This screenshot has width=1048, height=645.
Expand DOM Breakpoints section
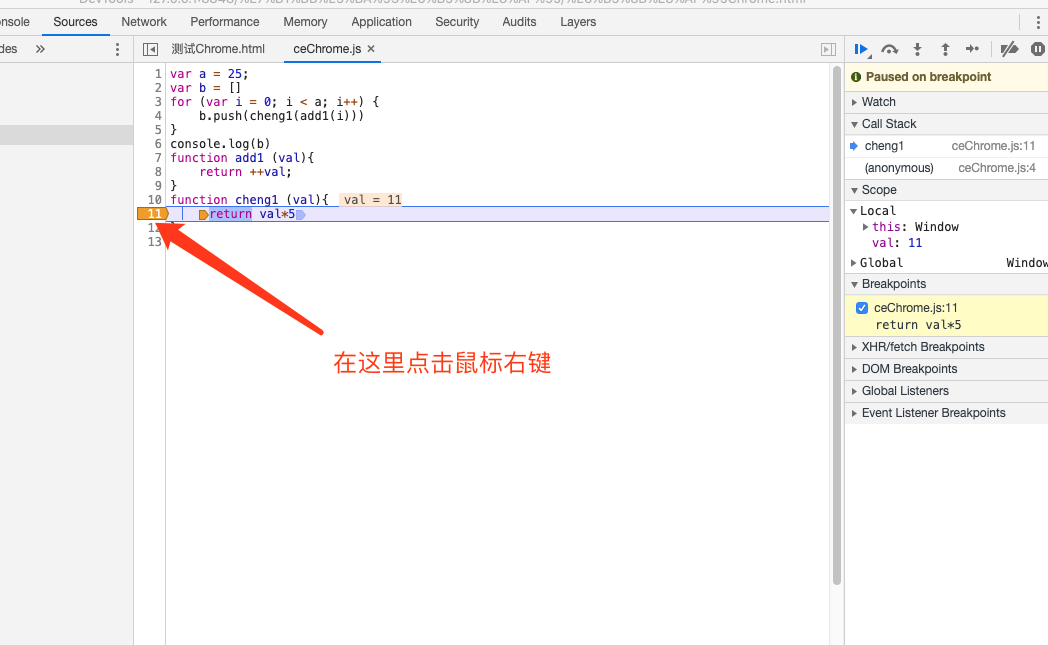pyautogui.click(x=854, y=370)
